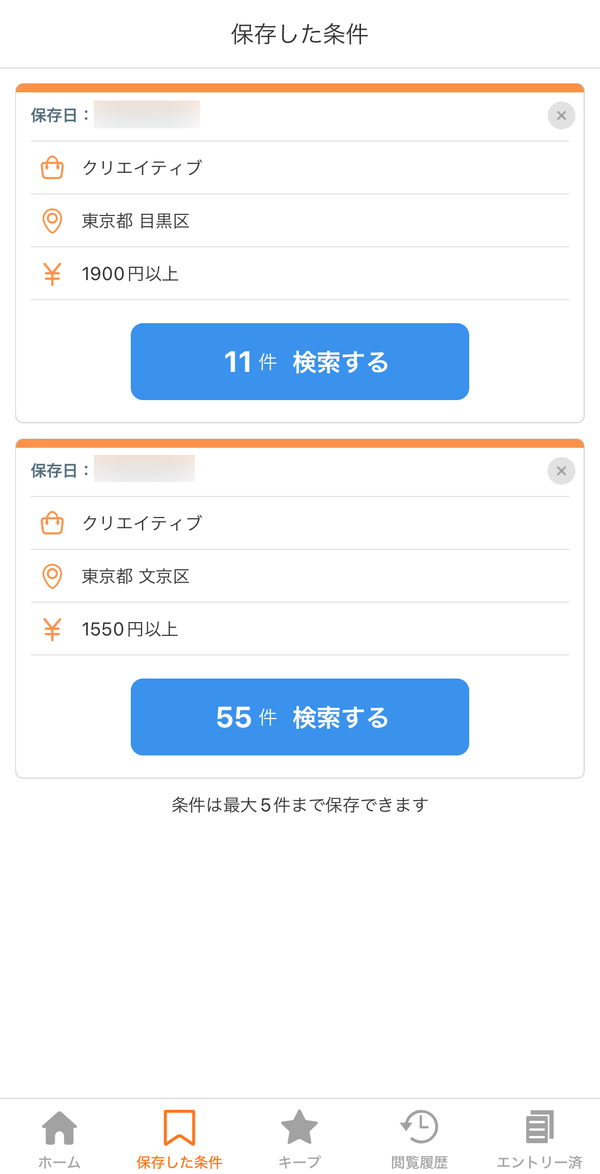
Task: Click the 保存日 label on first card
Action: (60, 115)
